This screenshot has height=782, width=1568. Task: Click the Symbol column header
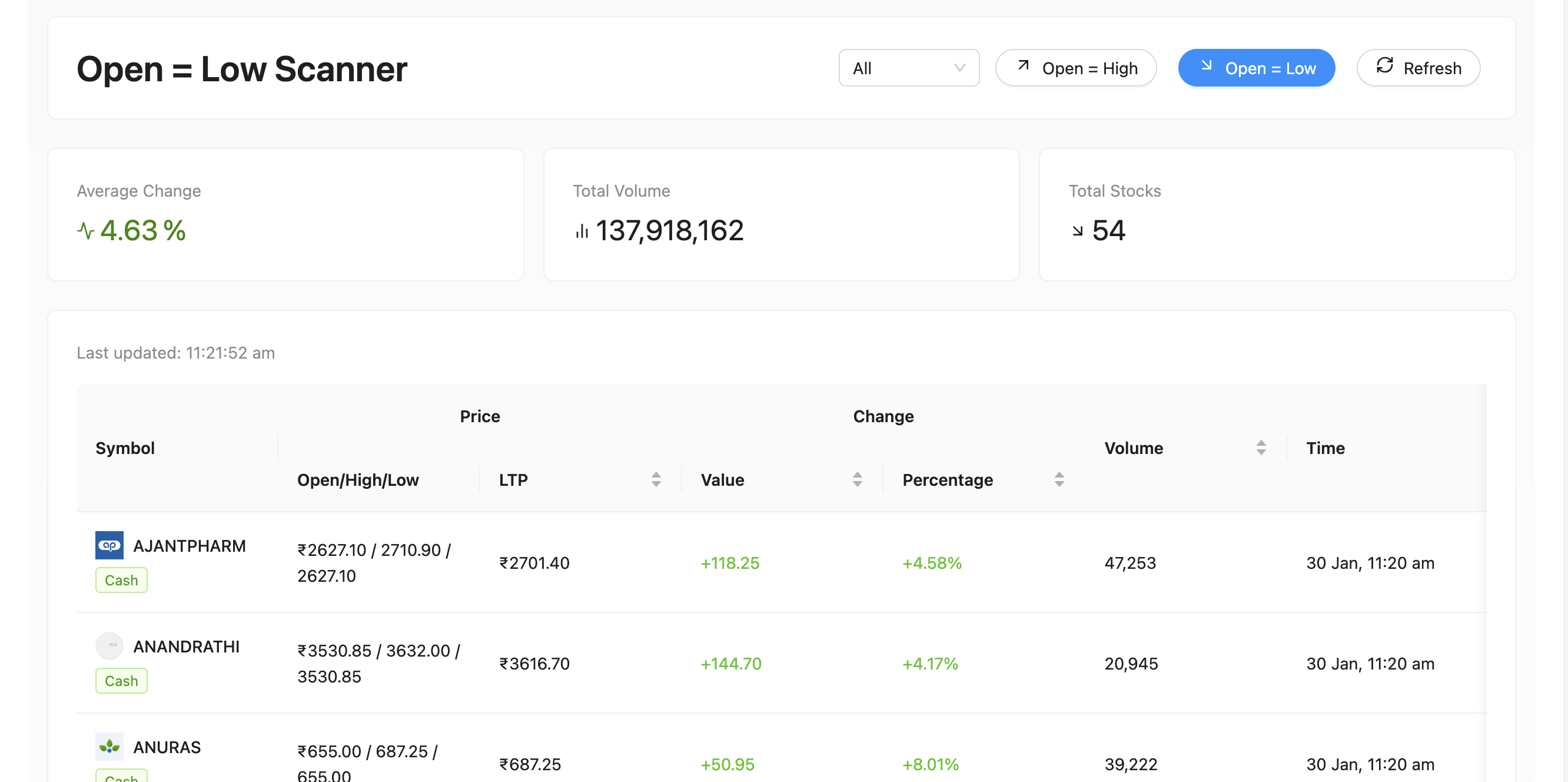pos(125,448)
